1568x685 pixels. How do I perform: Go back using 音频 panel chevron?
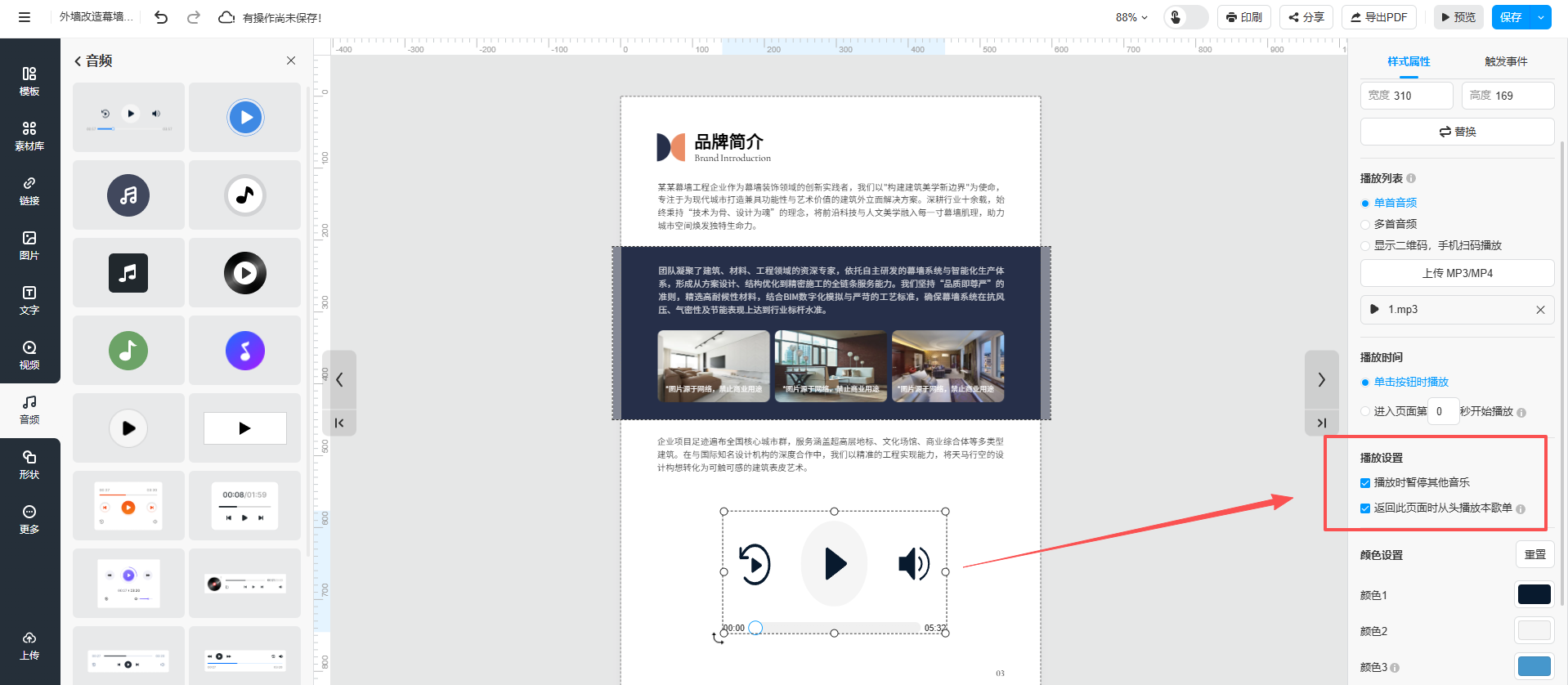78,61
